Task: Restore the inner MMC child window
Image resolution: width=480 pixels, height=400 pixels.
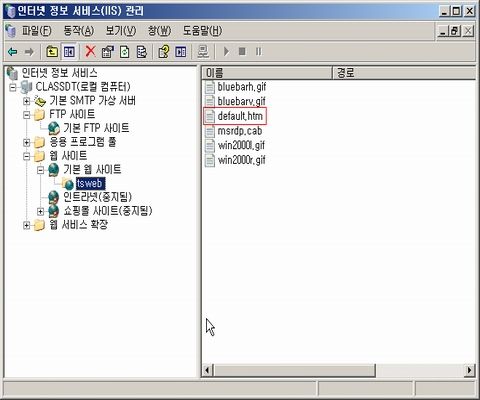Action: tap(455, 31)
